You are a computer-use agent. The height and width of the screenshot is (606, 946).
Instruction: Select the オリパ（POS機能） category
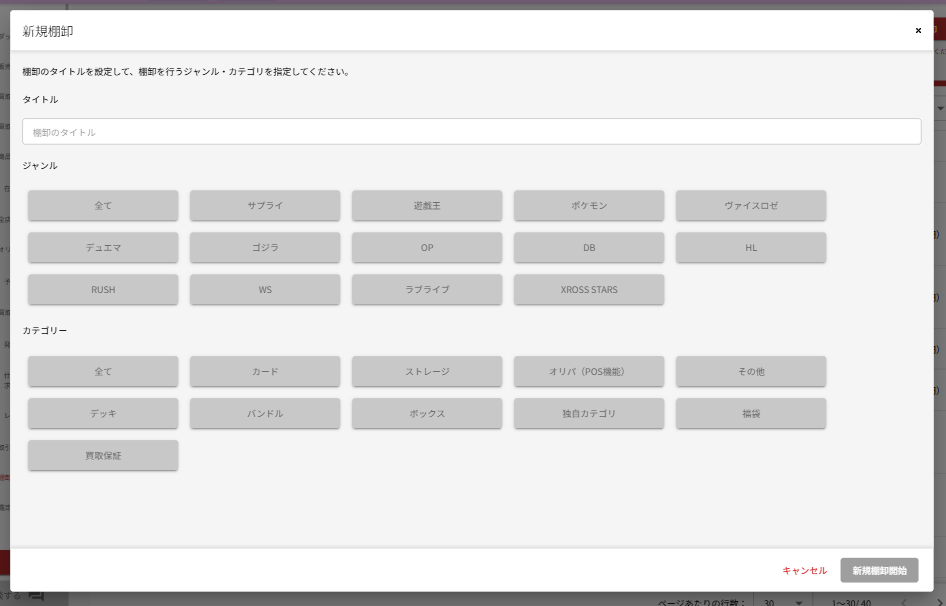(589, 372)
